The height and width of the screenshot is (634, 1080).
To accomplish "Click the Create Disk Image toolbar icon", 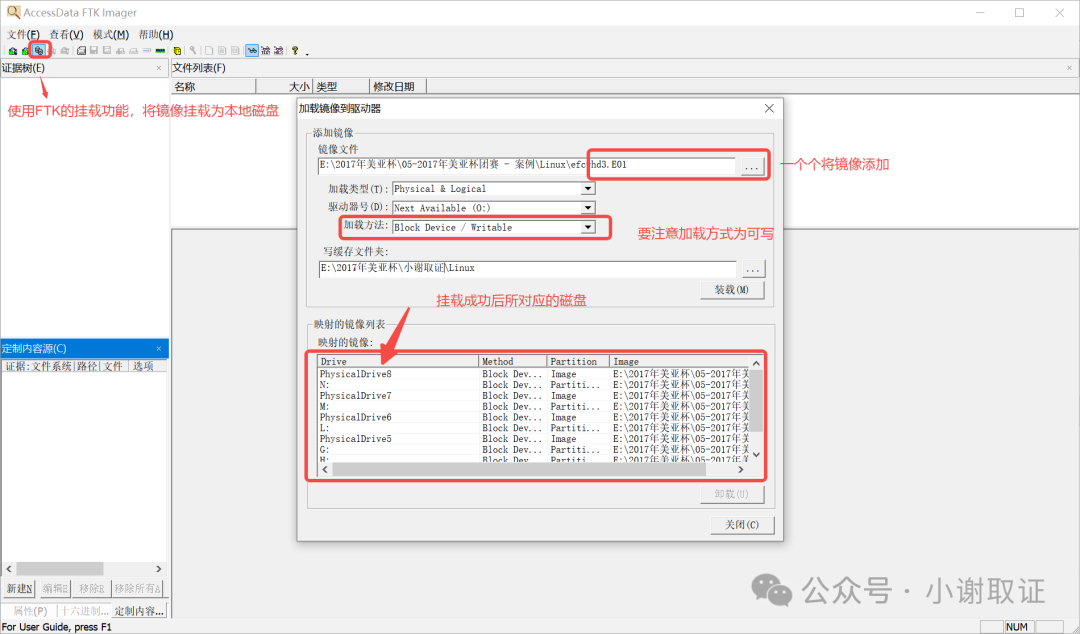I will [x=81, y=51].
